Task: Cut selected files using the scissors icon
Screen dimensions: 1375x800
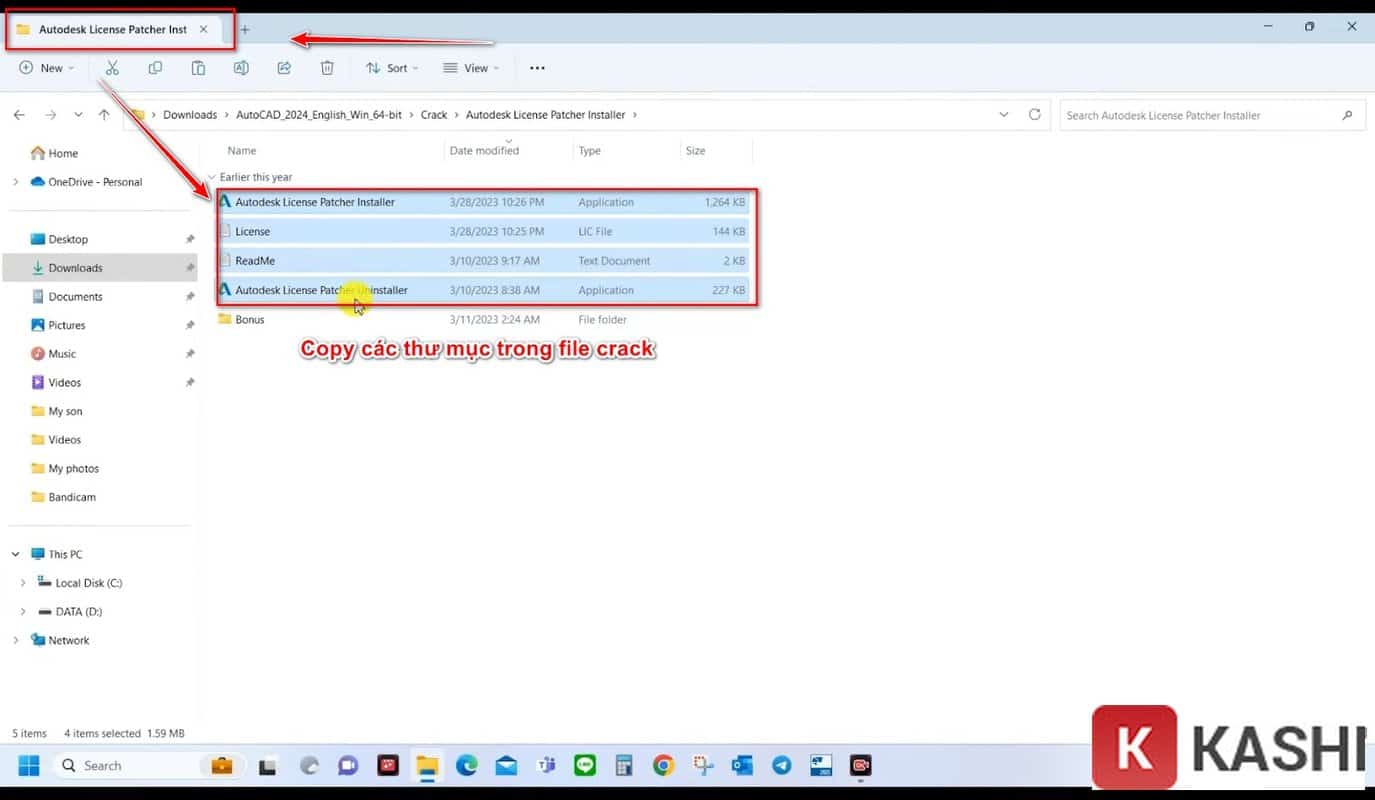Action: click(112, 67)
